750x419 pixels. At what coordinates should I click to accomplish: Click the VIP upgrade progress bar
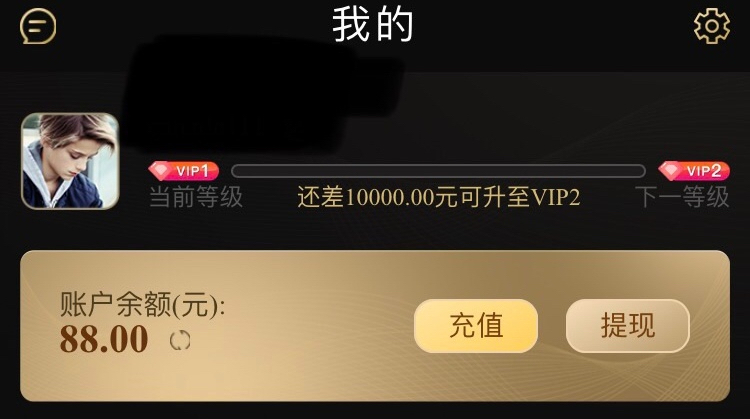pyautogui.click(x=438, y=171)
